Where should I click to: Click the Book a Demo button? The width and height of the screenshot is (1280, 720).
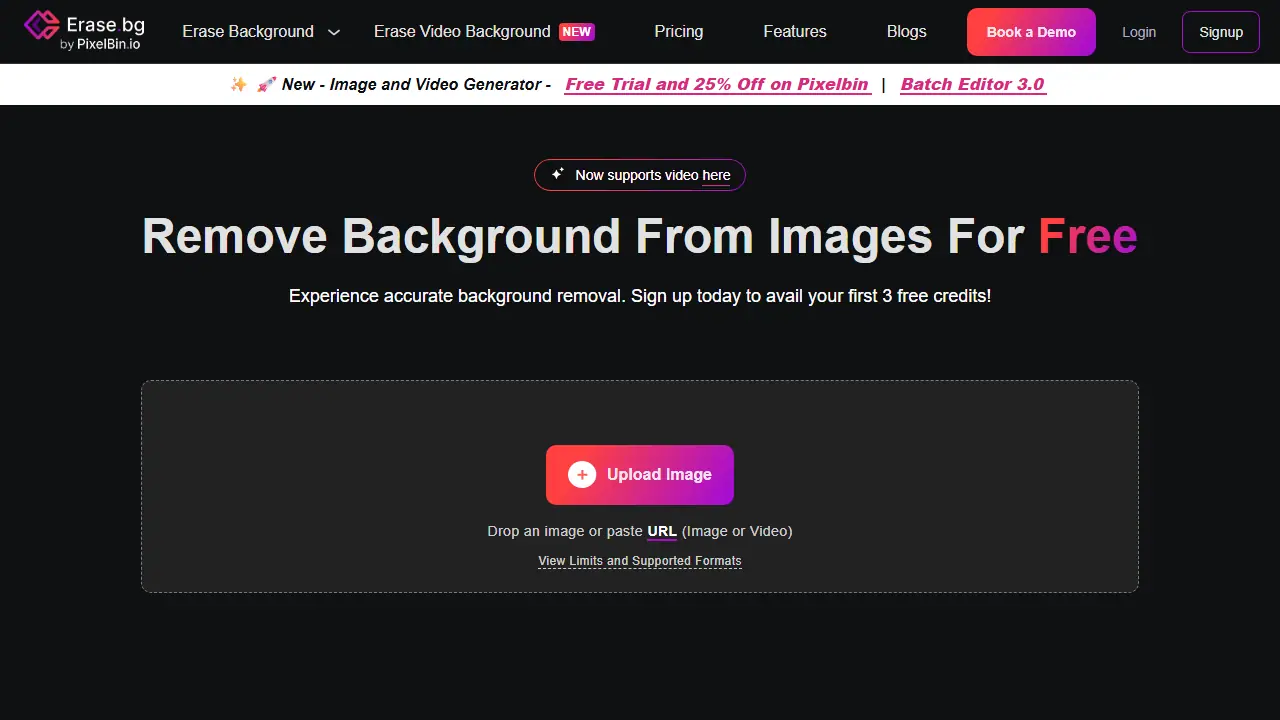(x=1031, y=32)
